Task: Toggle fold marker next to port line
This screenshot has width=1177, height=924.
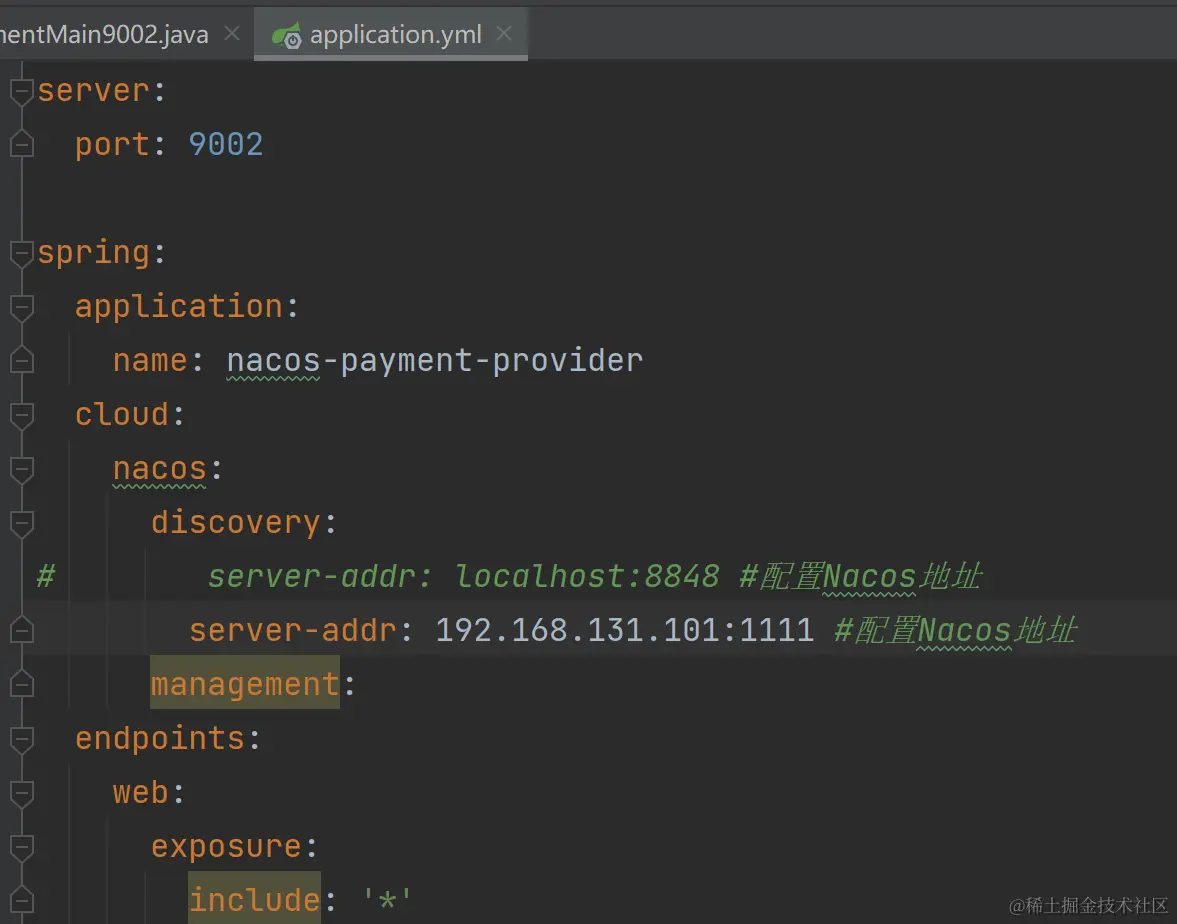Action: point(22,145)
